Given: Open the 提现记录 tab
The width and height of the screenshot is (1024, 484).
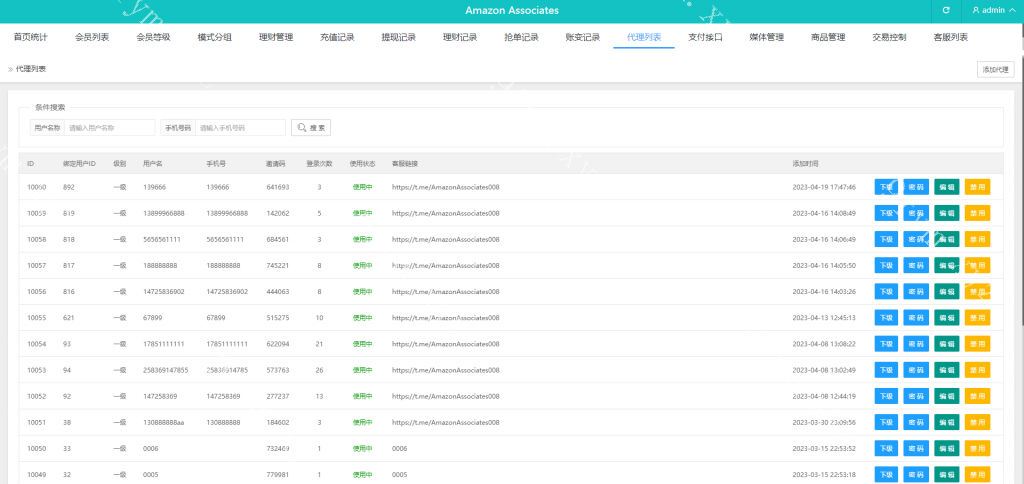Looking at the screenshot, I should pyautogui.click(x=399, y=37).
